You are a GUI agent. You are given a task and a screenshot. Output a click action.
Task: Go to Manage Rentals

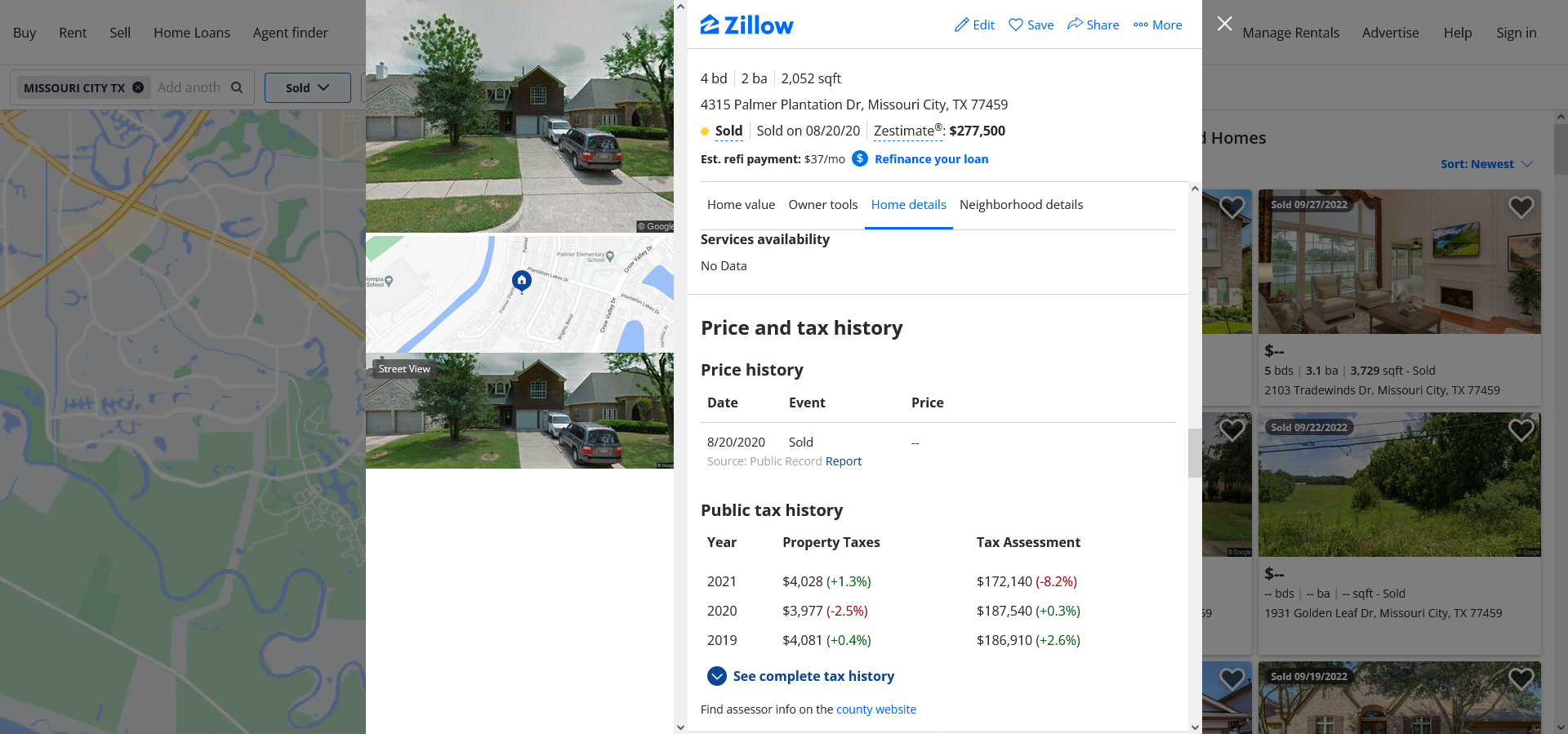1290,33
